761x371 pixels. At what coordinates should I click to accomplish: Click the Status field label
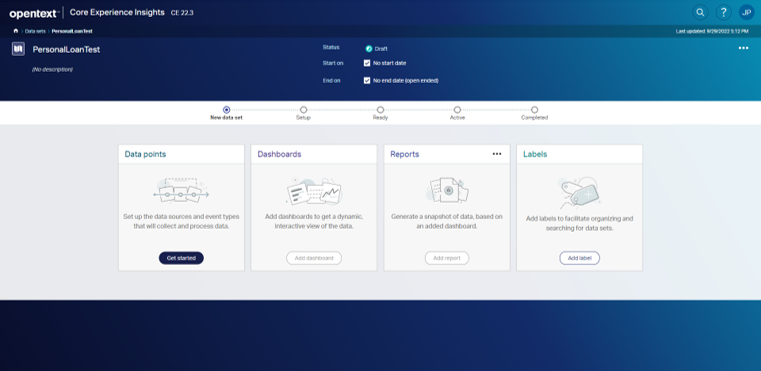331,48
